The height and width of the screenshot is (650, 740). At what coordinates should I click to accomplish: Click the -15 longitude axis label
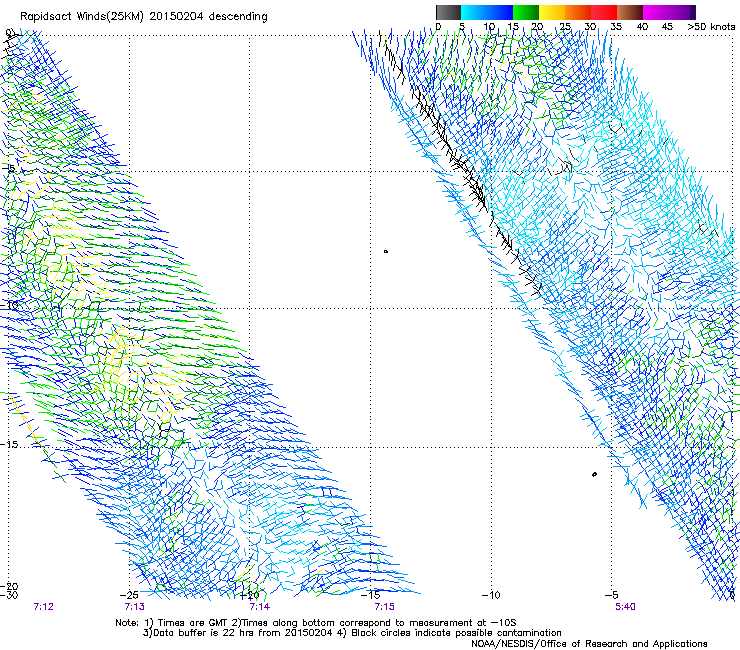[370, 595]
